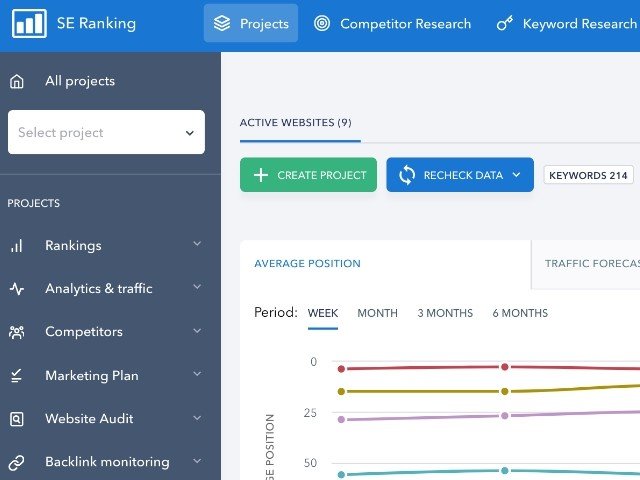Click the first yellow line data point
The image size is (640, 480).
tap(341, 391)
